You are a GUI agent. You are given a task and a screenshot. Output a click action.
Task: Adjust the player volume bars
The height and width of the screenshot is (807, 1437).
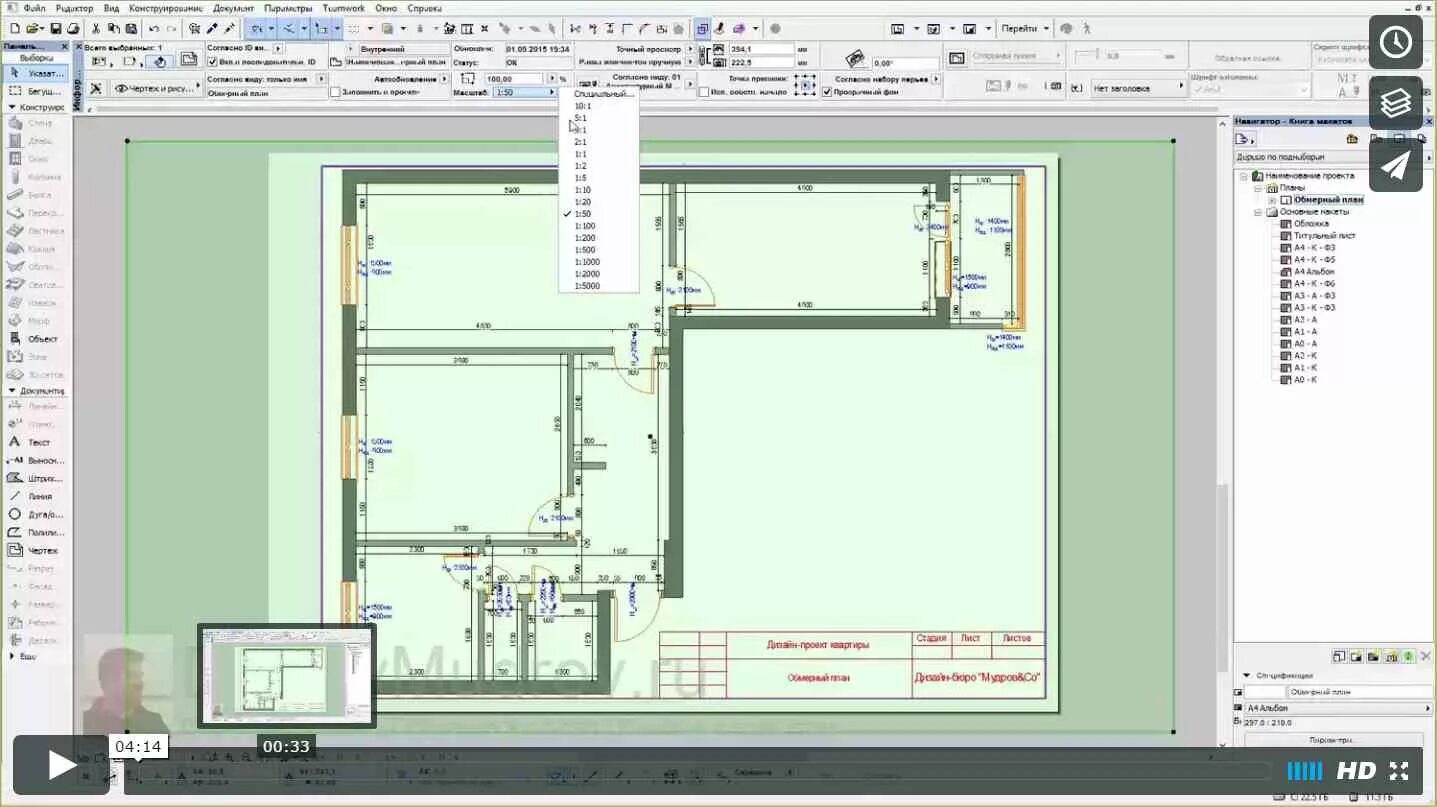(1304, 771)
